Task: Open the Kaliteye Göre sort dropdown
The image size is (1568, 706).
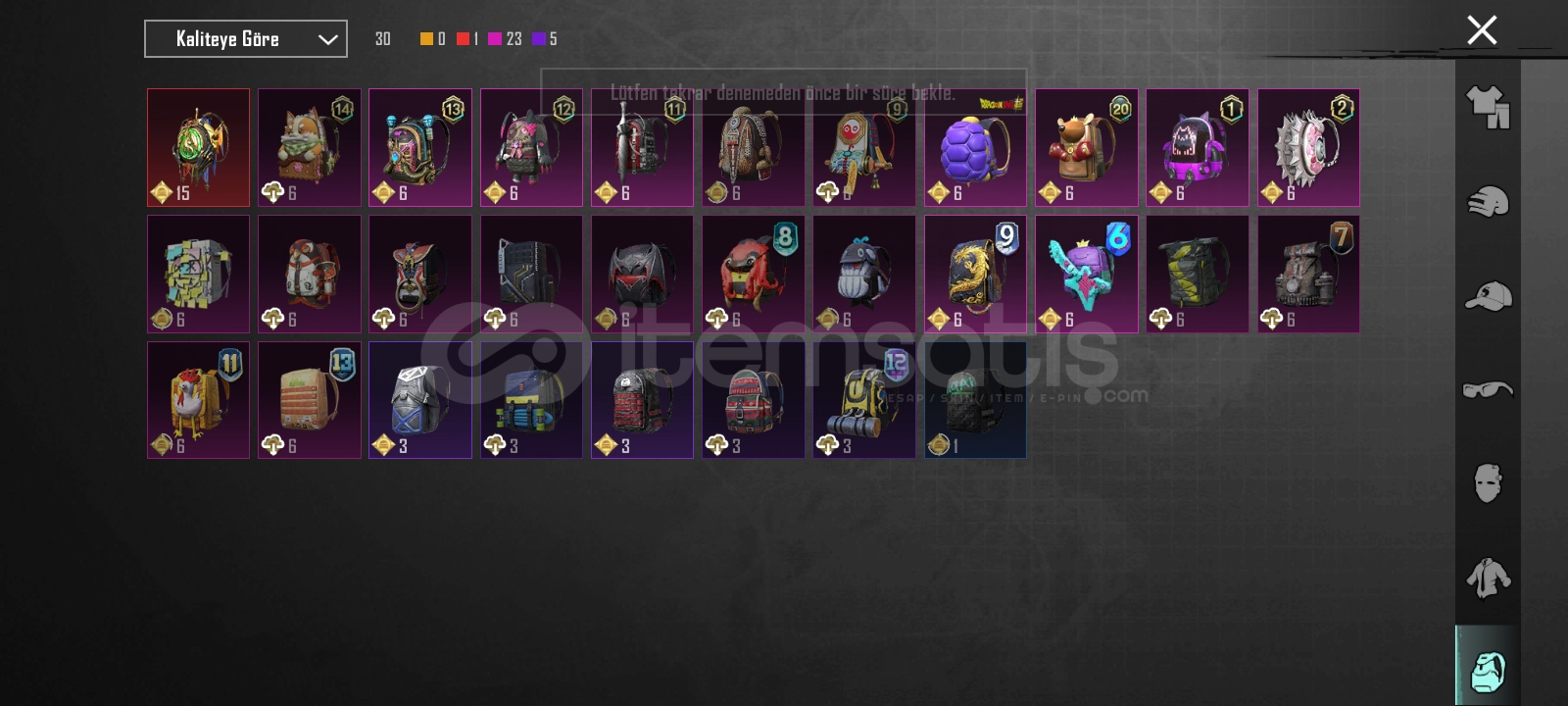Action: 246,39
